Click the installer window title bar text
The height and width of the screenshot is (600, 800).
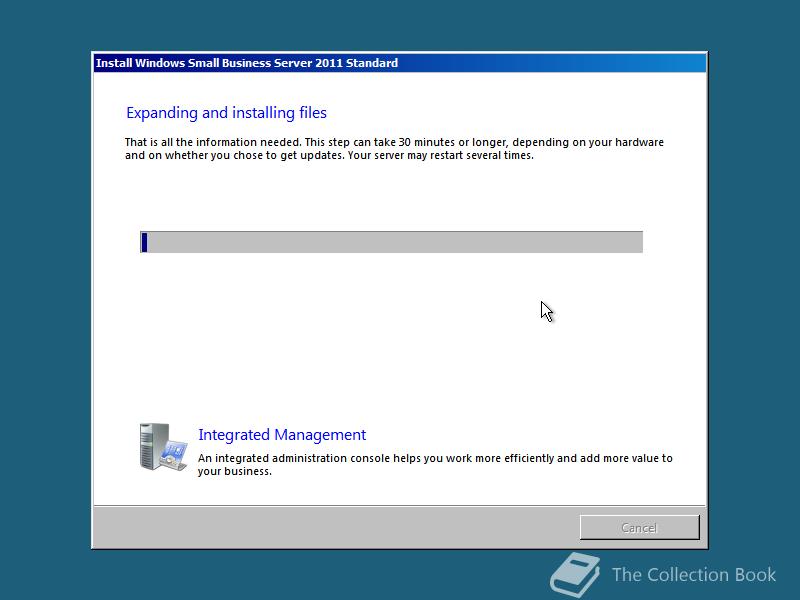(x=247, y=63)
